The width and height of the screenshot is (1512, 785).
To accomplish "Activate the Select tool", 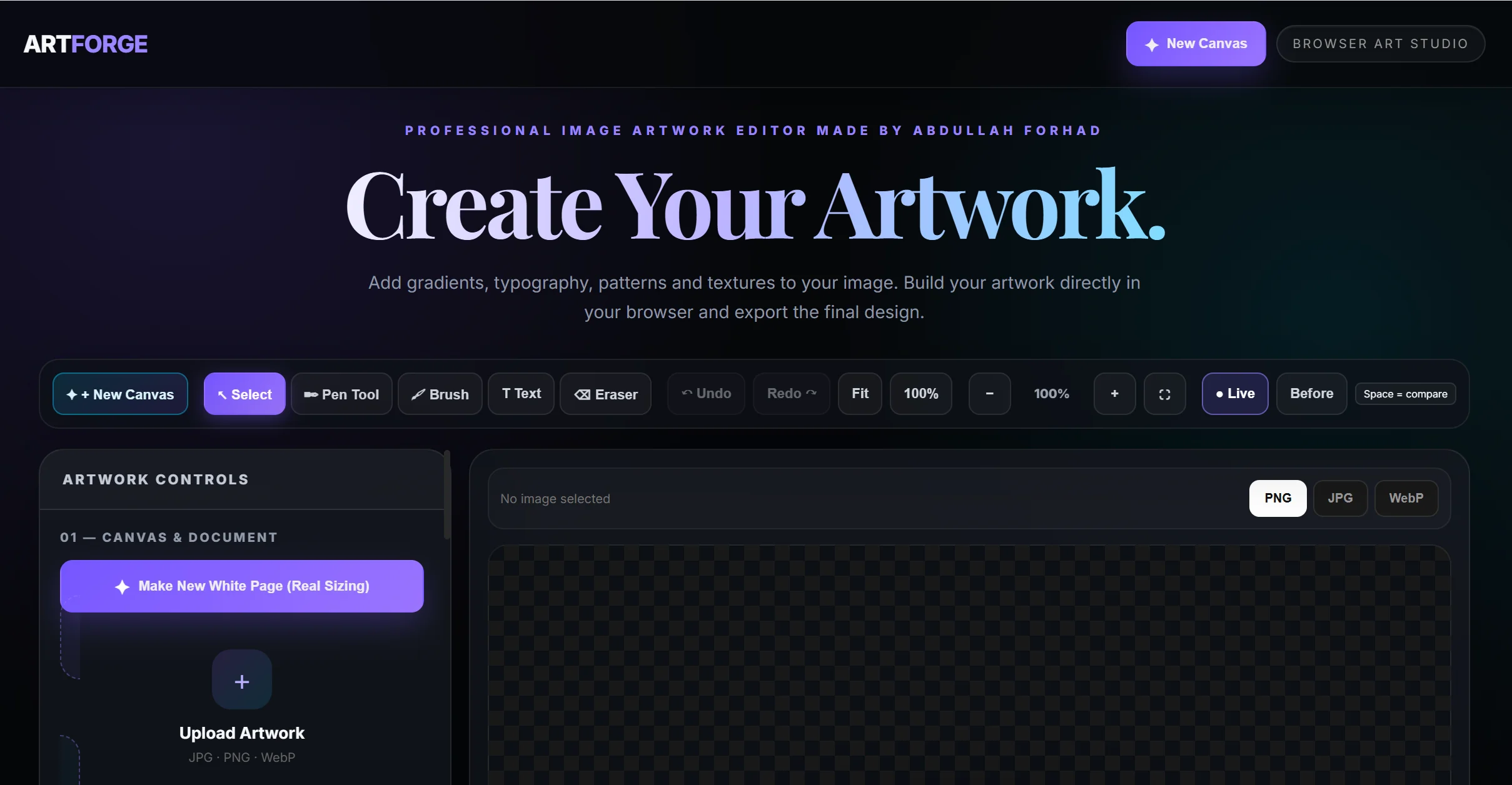I will click(244, 394).
